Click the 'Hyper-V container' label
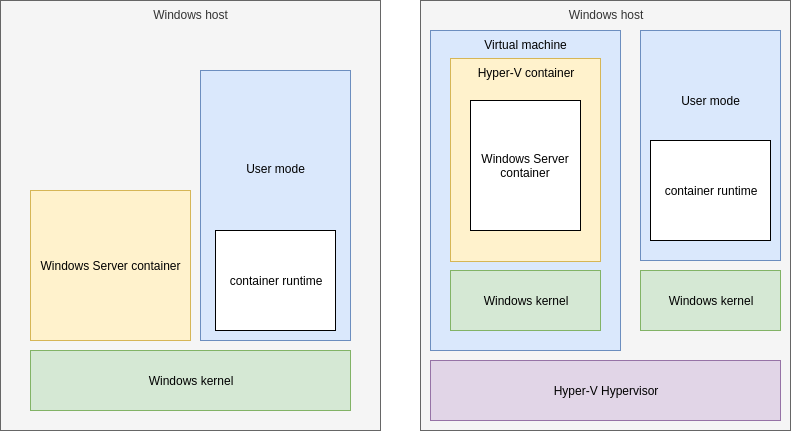Screen dimensions: 791x431 526,73
